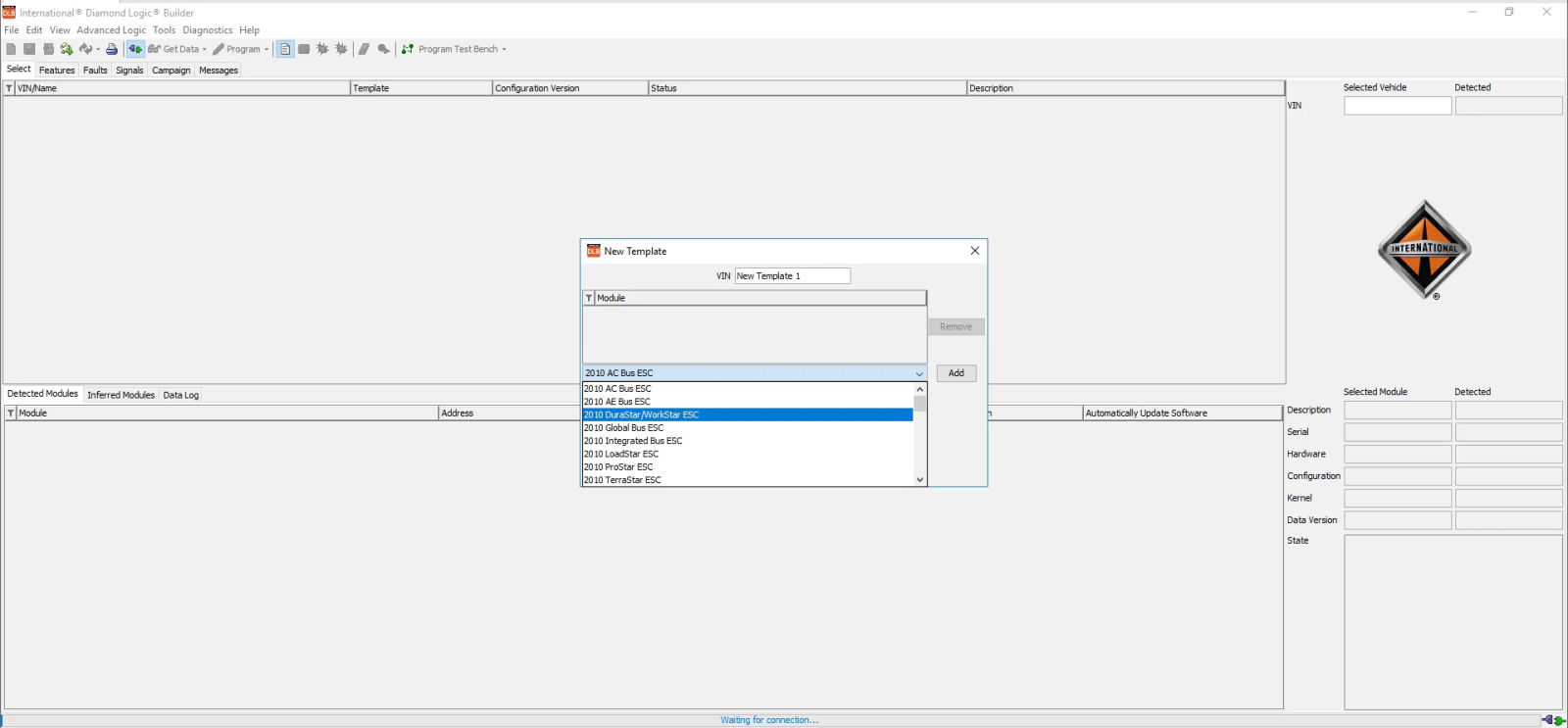Click the eraser toolbar icon

[364, 49]
